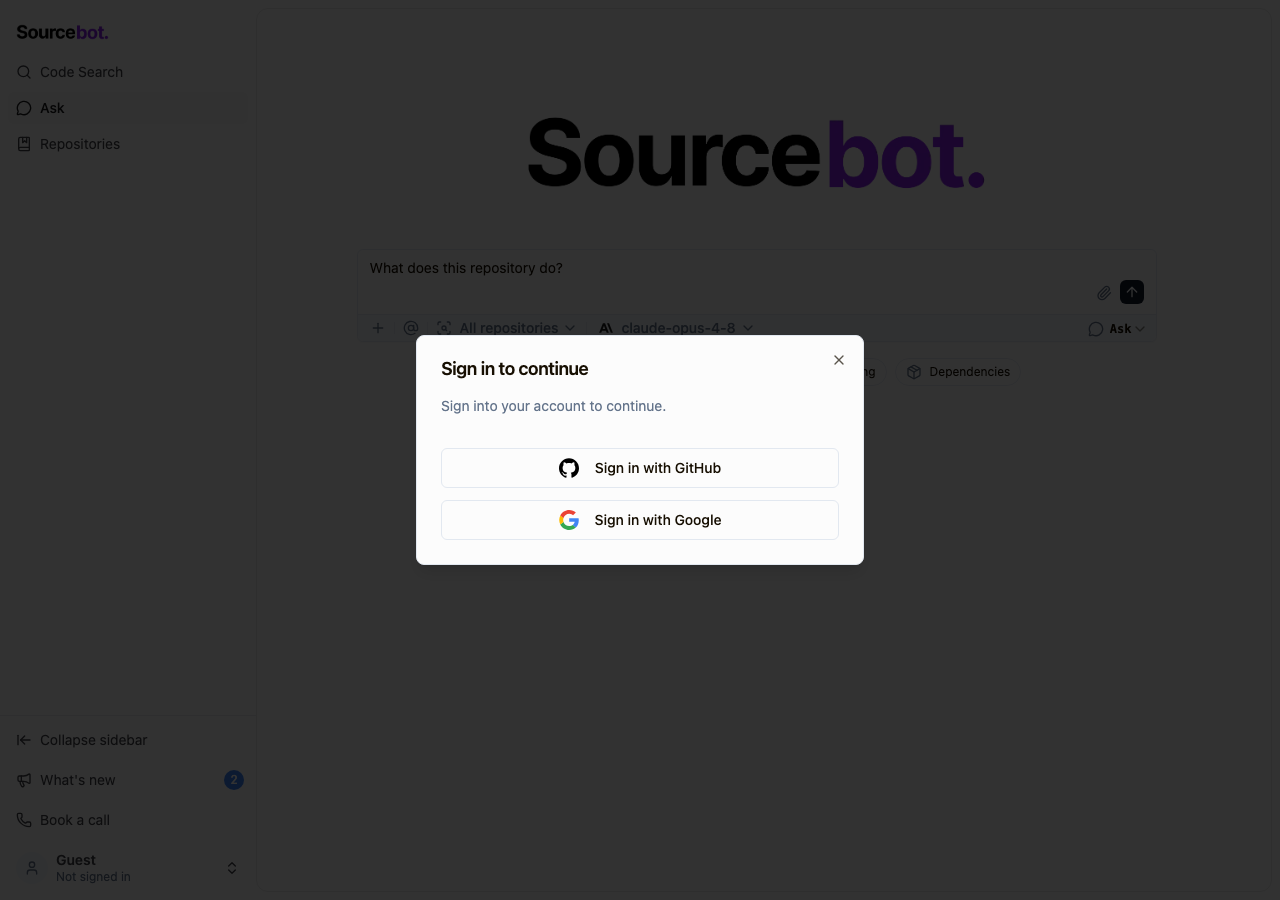Expand the Guest account menu
The image size is (1280, 900).
click(128, 868)
